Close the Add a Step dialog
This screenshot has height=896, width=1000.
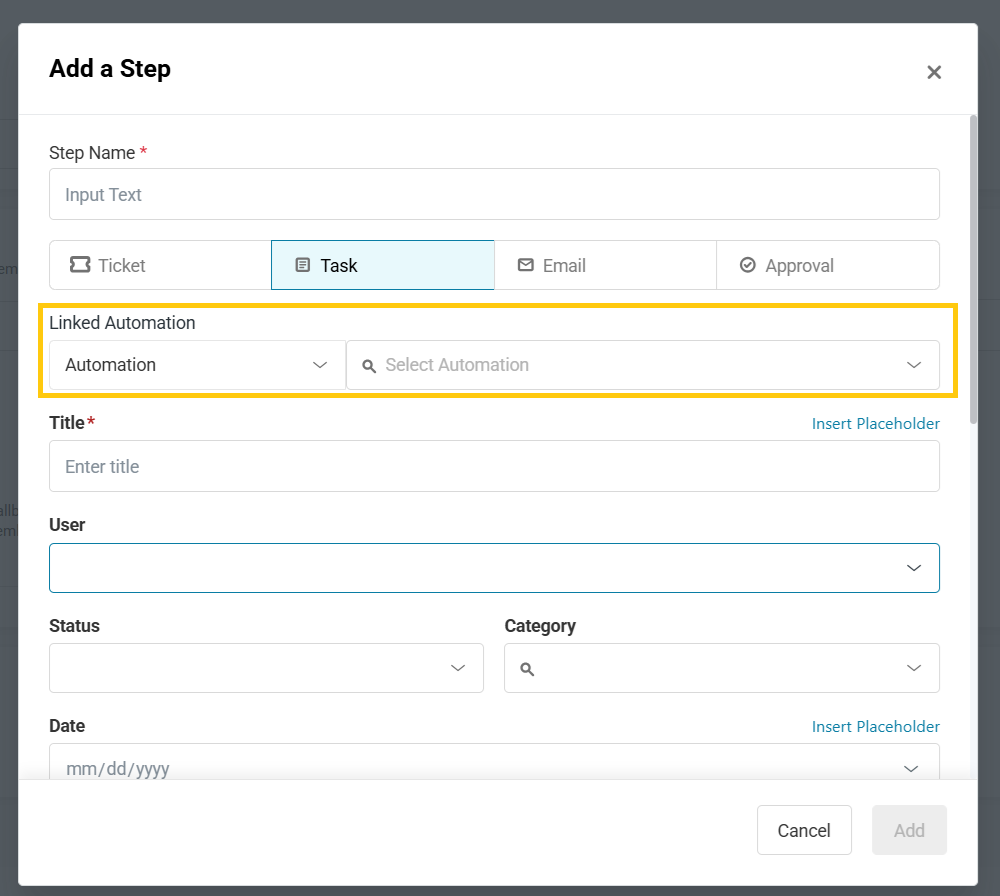tap(934, 73)
